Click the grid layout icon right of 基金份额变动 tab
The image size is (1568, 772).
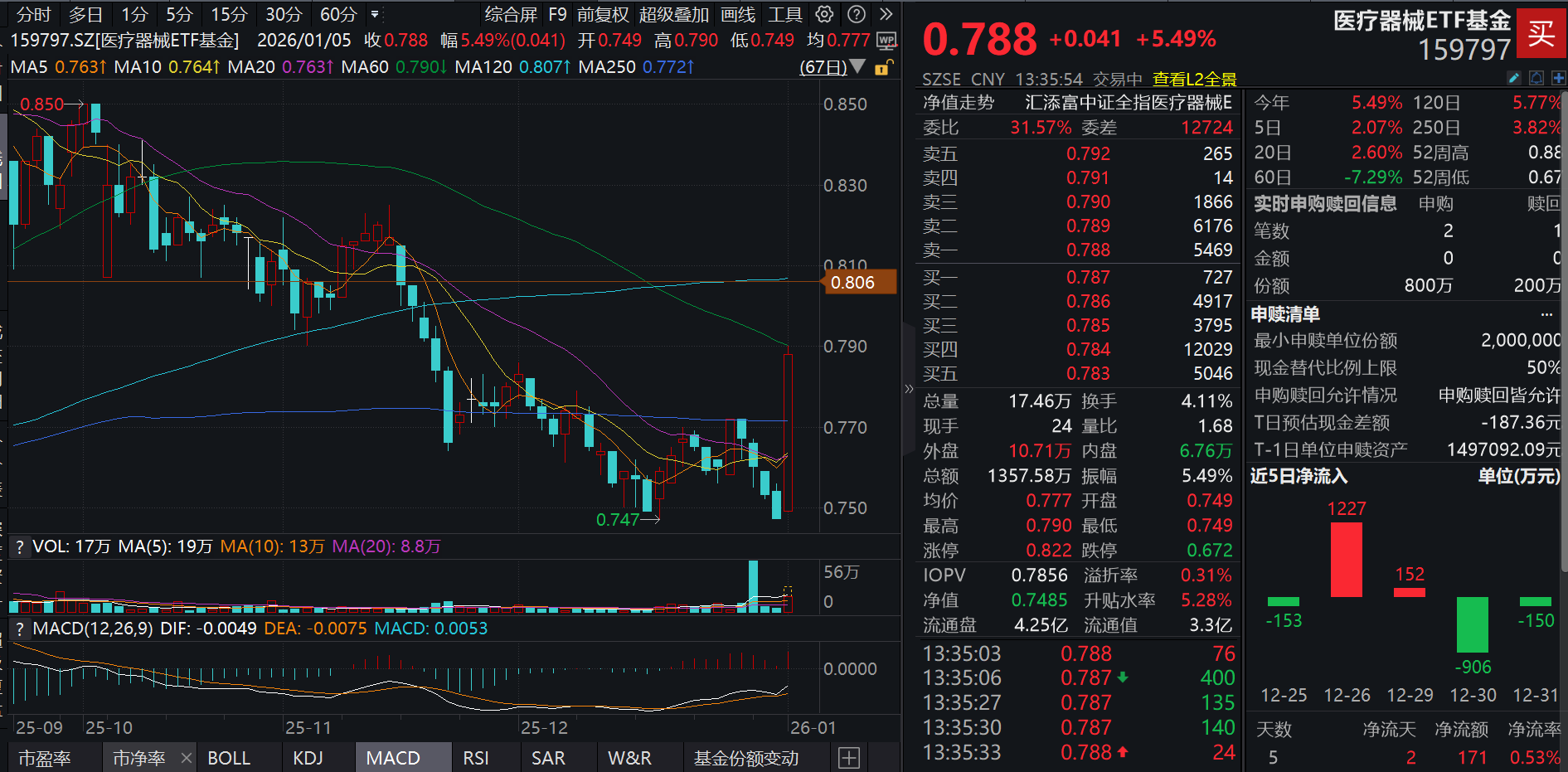tap(848, 757)
